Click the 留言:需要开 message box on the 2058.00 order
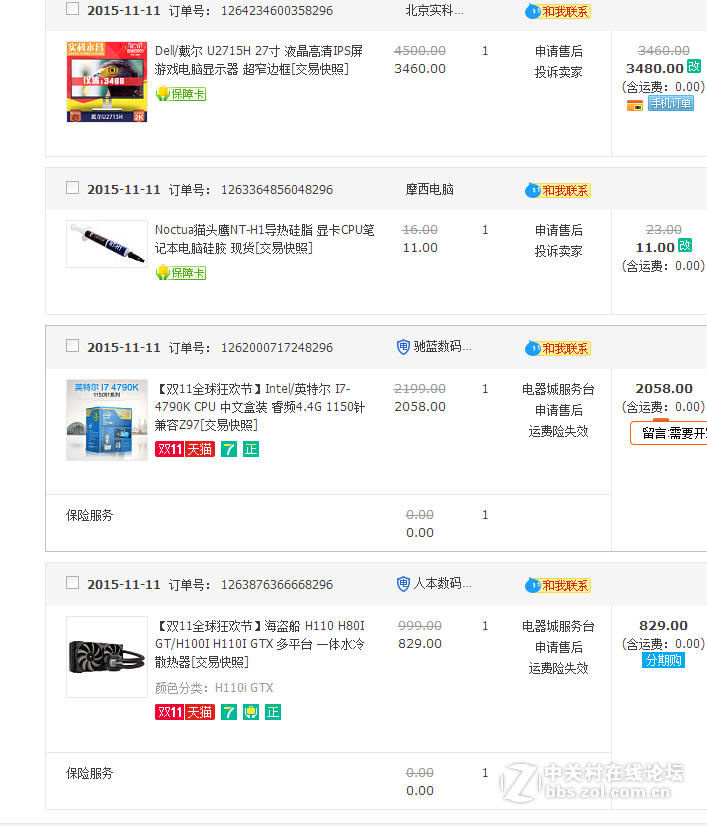The height and width of the screenshot is (826, 707). [x=669, y=433]
